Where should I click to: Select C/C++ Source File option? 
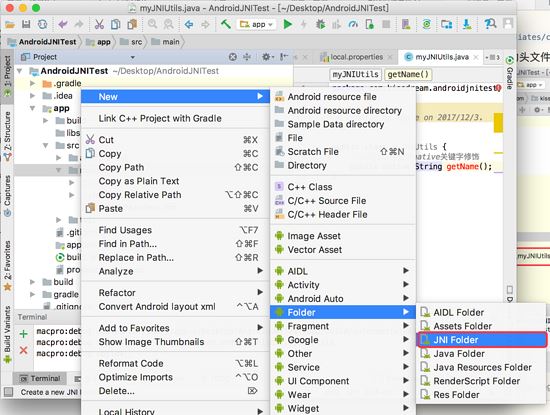coord(343,201)
